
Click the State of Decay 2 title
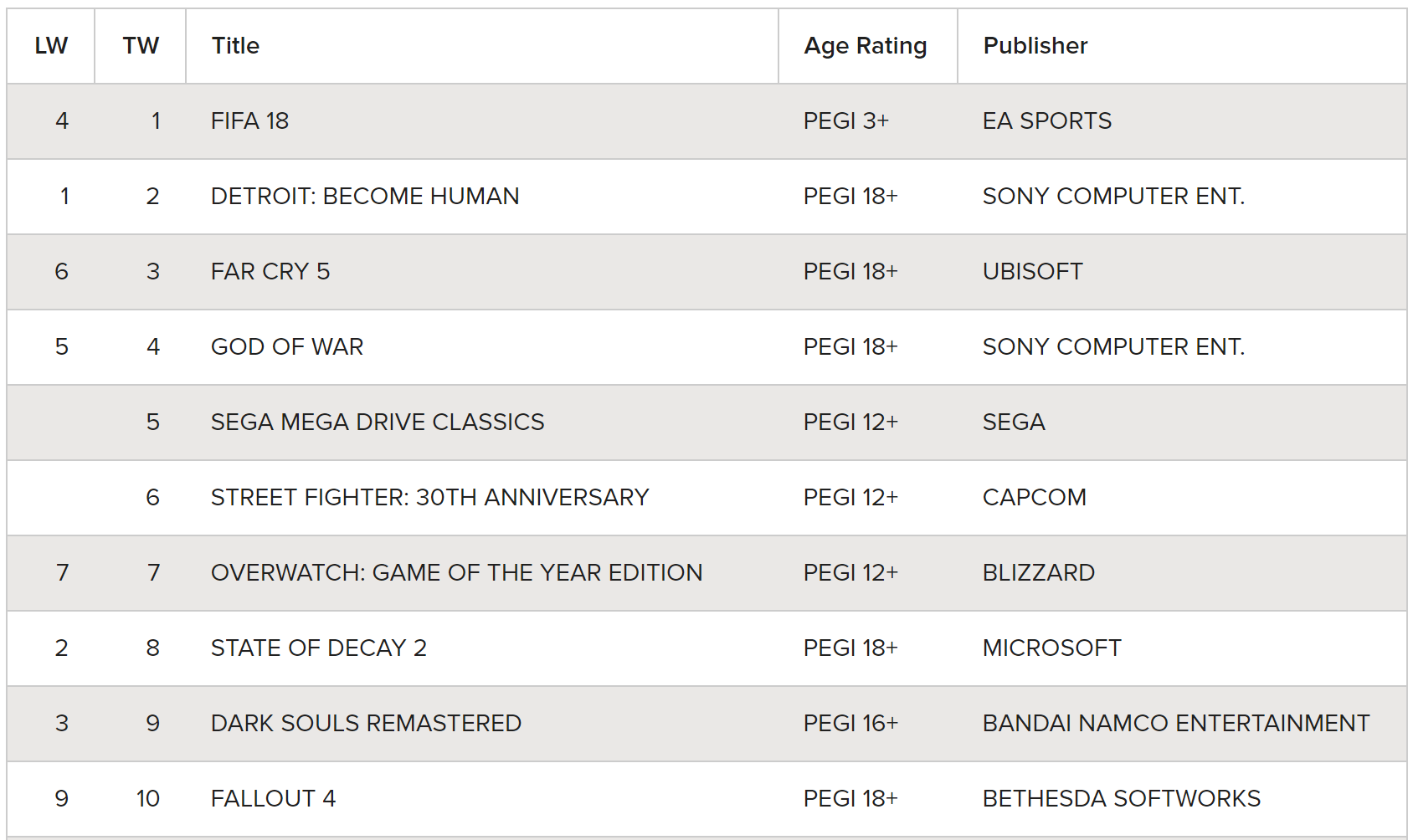click(319, 648)
